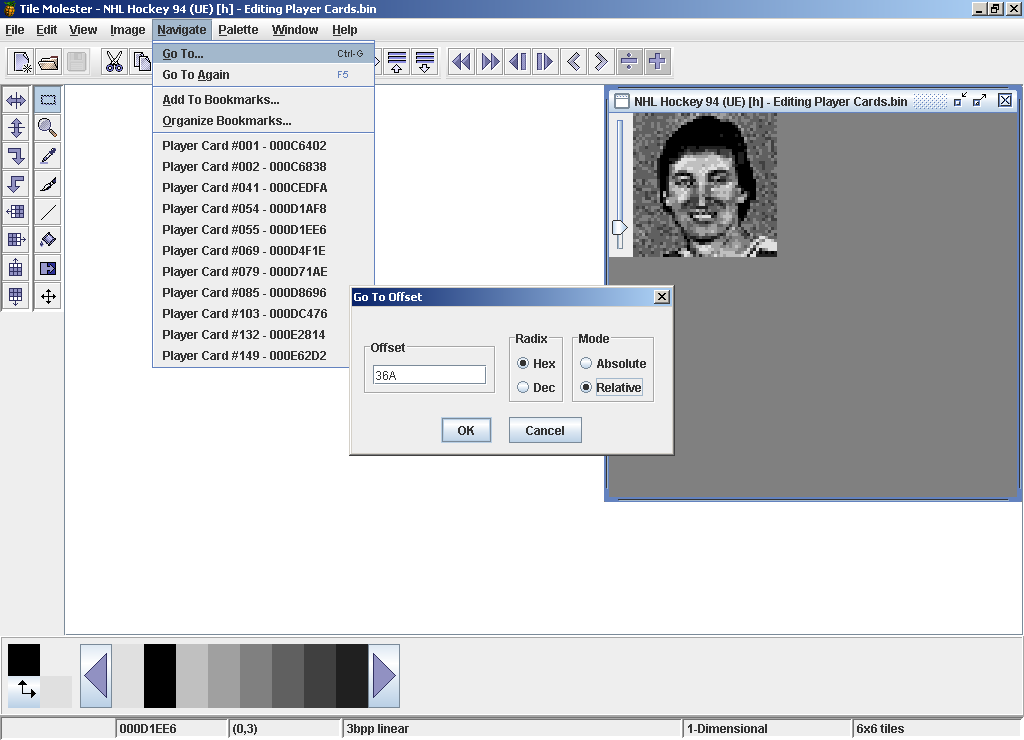This screenshot has height=740, width=1024.
Task: Select the Hex radix option
Action: tap(523, 364)
